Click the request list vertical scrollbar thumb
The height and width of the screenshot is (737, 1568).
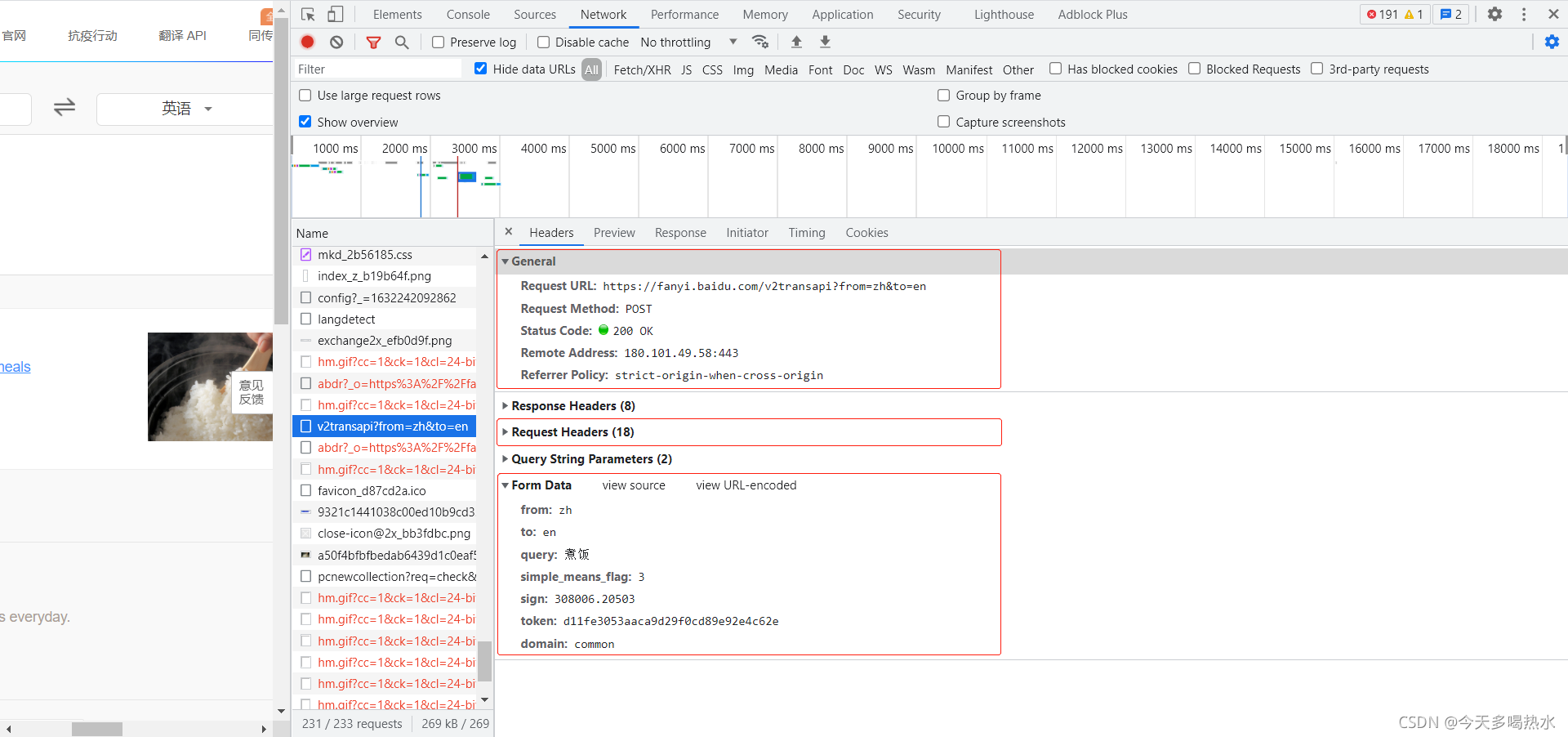(x=485, y=661)
